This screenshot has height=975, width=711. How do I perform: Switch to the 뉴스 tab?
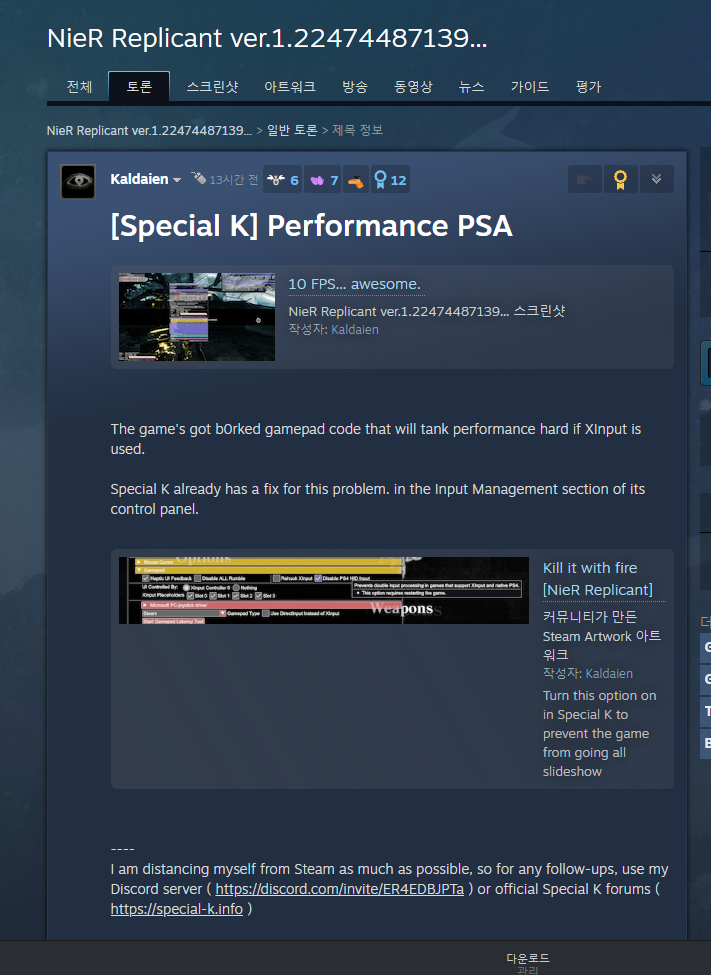[472, 86]
